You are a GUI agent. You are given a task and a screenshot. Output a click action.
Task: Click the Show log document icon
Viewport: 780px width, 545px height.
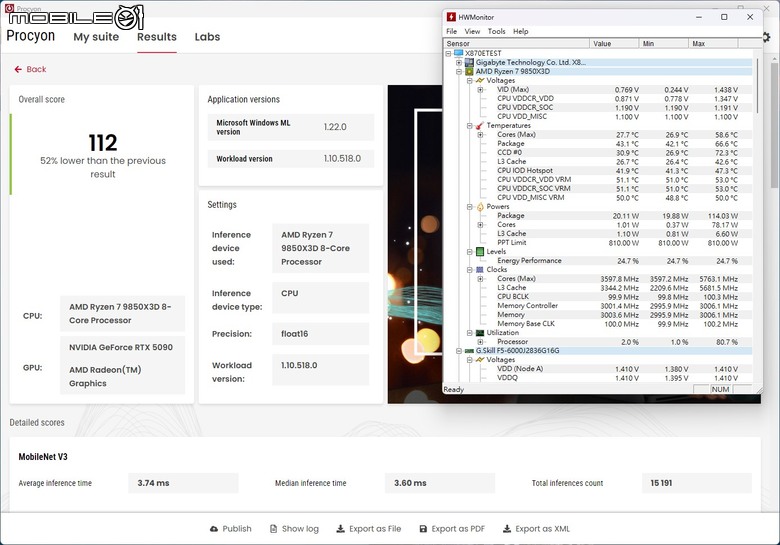(x=273, y=529)
